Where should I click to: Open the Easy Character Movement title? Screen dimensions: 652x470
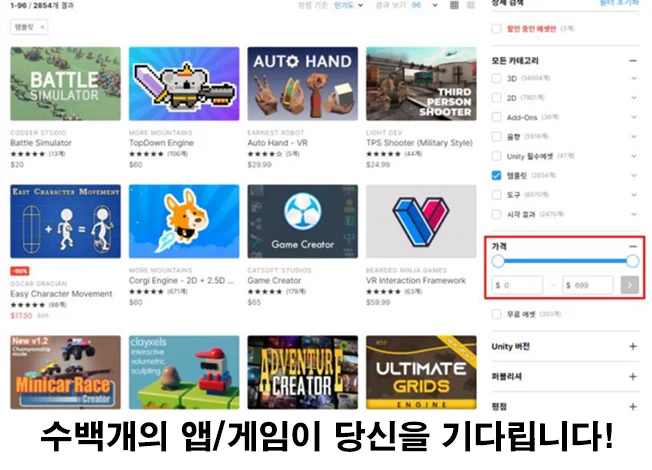point(61,294)
